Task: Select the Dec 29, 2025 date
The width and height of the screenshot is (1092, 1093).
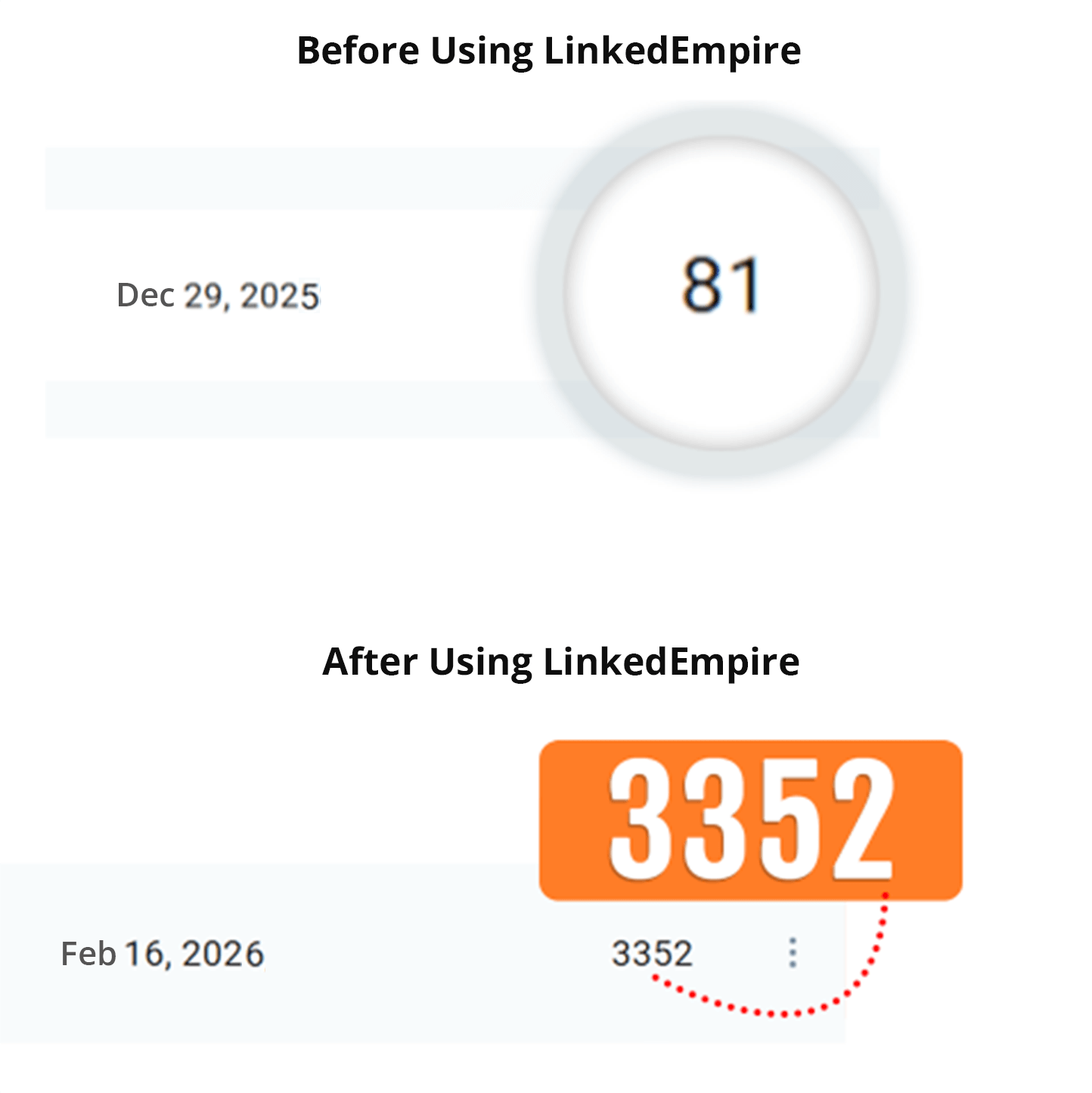Action: tap(218, 295)
